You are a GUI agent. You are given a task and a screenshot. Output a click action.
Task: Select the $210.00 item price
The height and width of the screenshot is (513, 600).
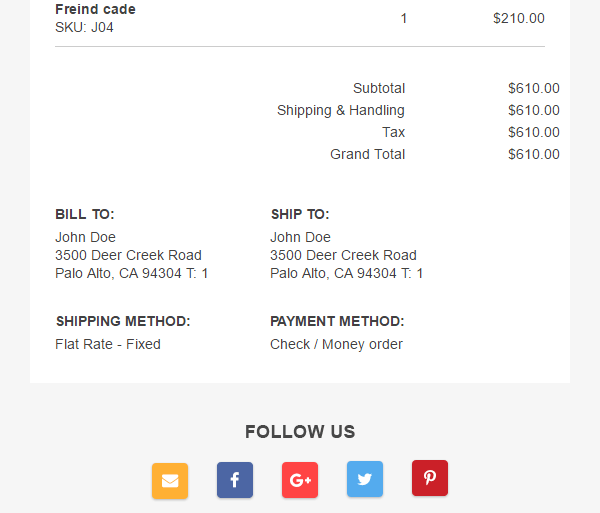[x=519, y=18]
